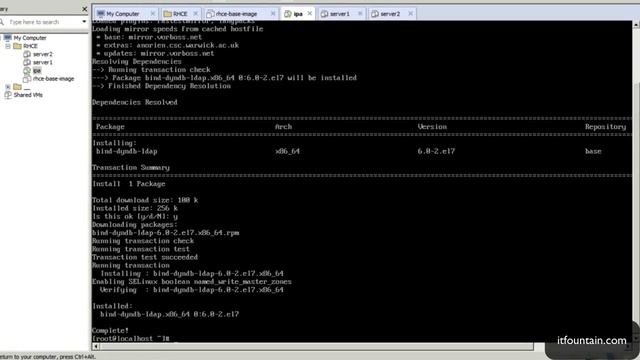Collapse the RHCE folder in the tree
This screenshot has width=640, height=360.
click(8, 46)
